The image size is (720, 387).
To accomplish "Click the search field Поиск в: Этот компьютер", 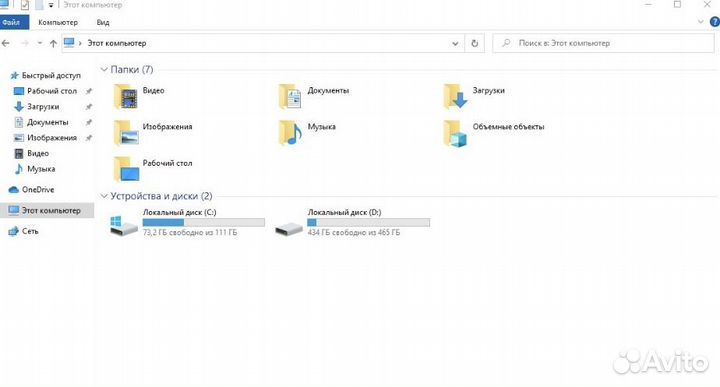I will tap(603, 43).
